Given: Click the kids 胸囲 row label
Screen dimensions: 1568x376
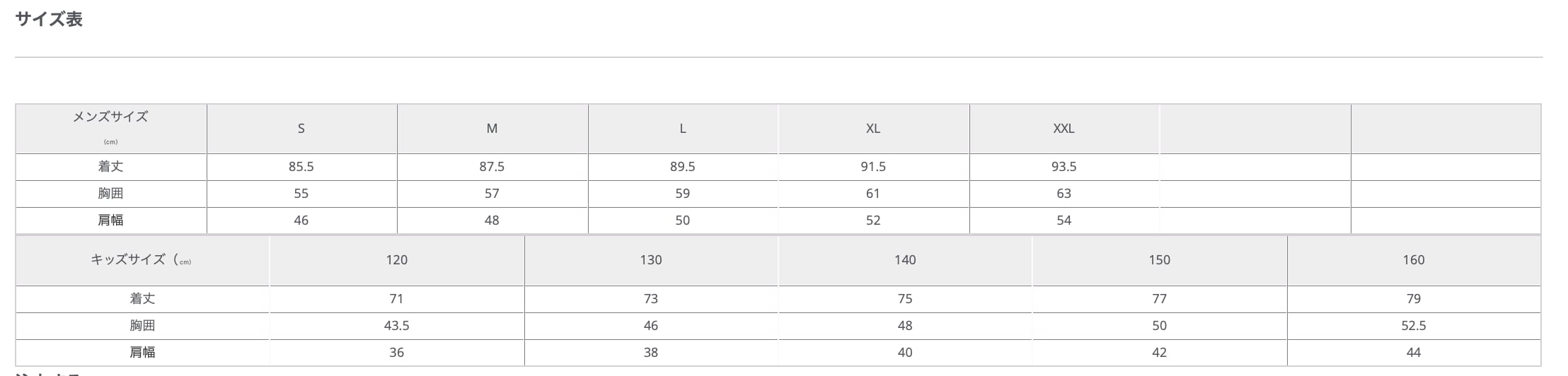Looking at the screenshot, I should (142, 326).
